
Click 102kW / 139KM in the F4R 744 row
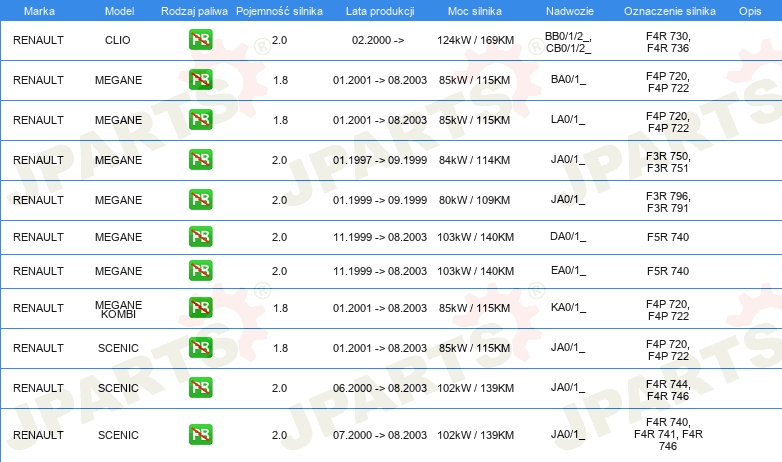click(x=475, y=388)
